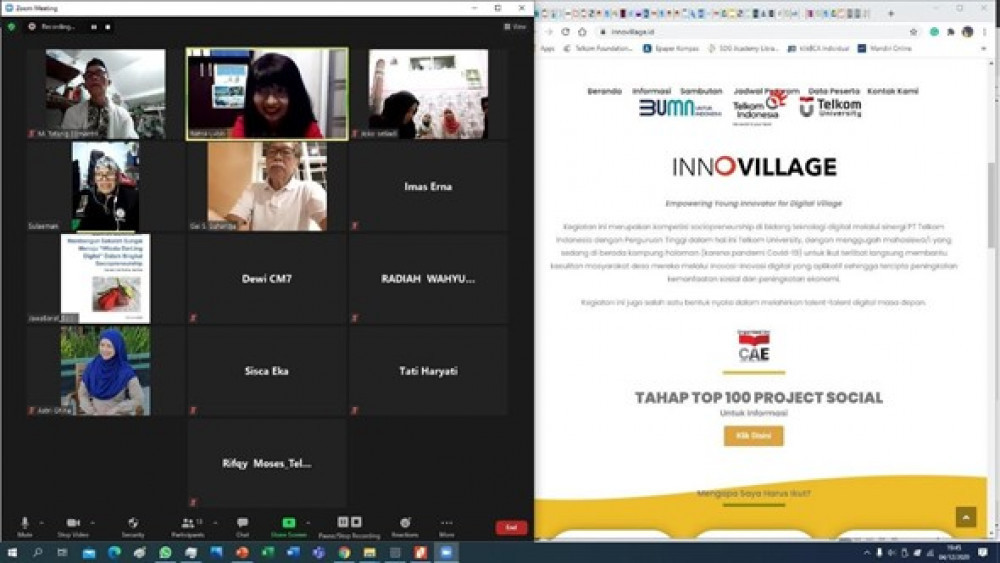Click the green Share Screen button
The height and width of the screenshot is (563, 1000).
pyautogui.click(x=289, y=527)
